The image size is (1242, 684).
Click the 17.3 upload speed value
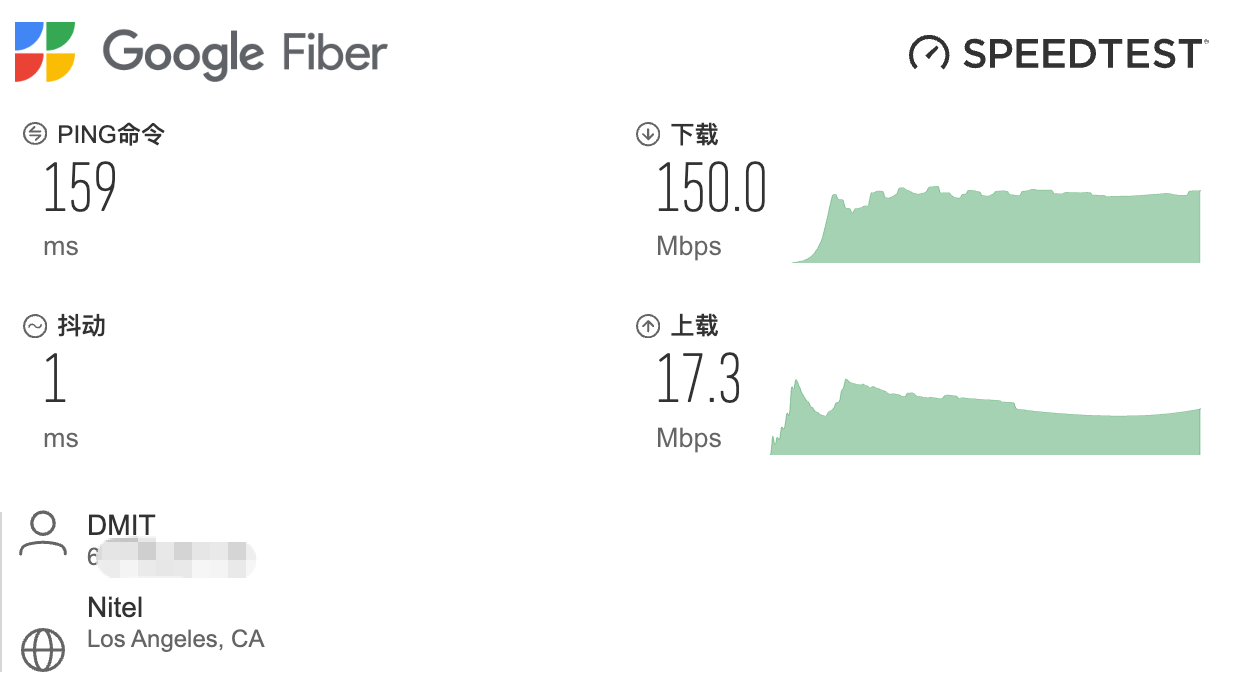click(698, 380)
